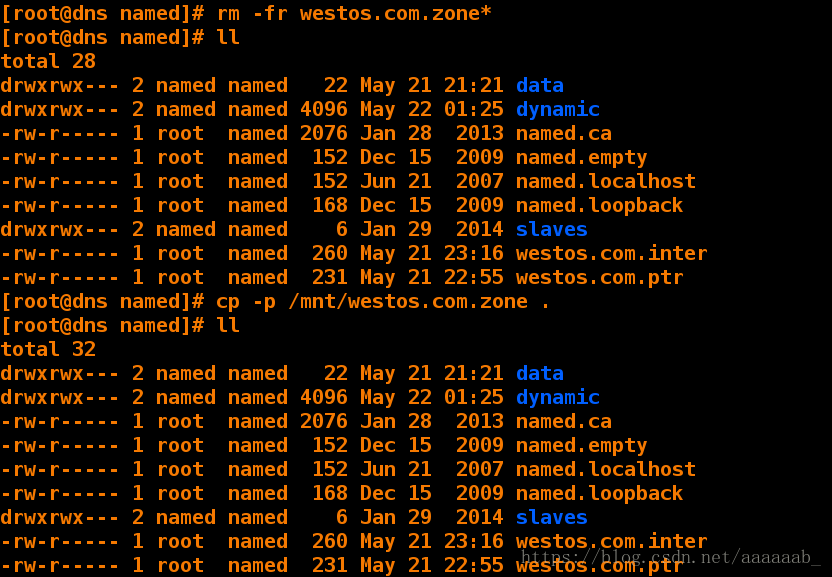Click size "260" in the total 28 listing
This screenshot has width=832, height=577.
coord(330,253)
